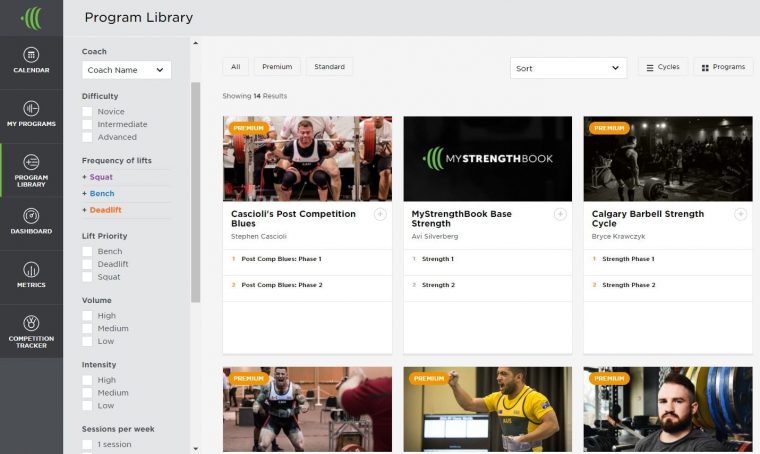Image resolution: width=760 pixels, height=454 pixels.
Task: Toggle Bench lift priority checkbox
Action: (x=87, y=251)
